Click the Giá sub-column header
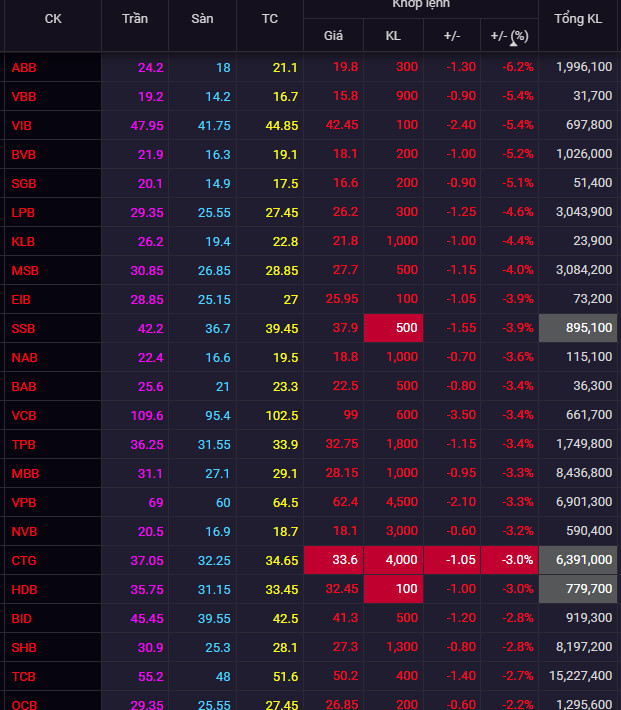This screenshot has width=621, height=710. coord(333,36)
